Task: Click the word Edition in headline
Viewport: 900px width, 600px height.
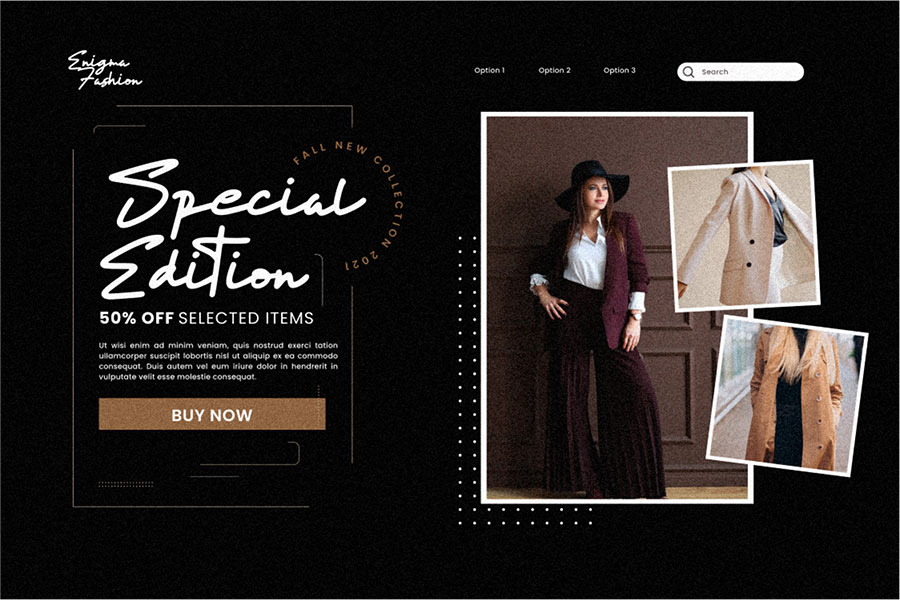Action: (205, 264)
